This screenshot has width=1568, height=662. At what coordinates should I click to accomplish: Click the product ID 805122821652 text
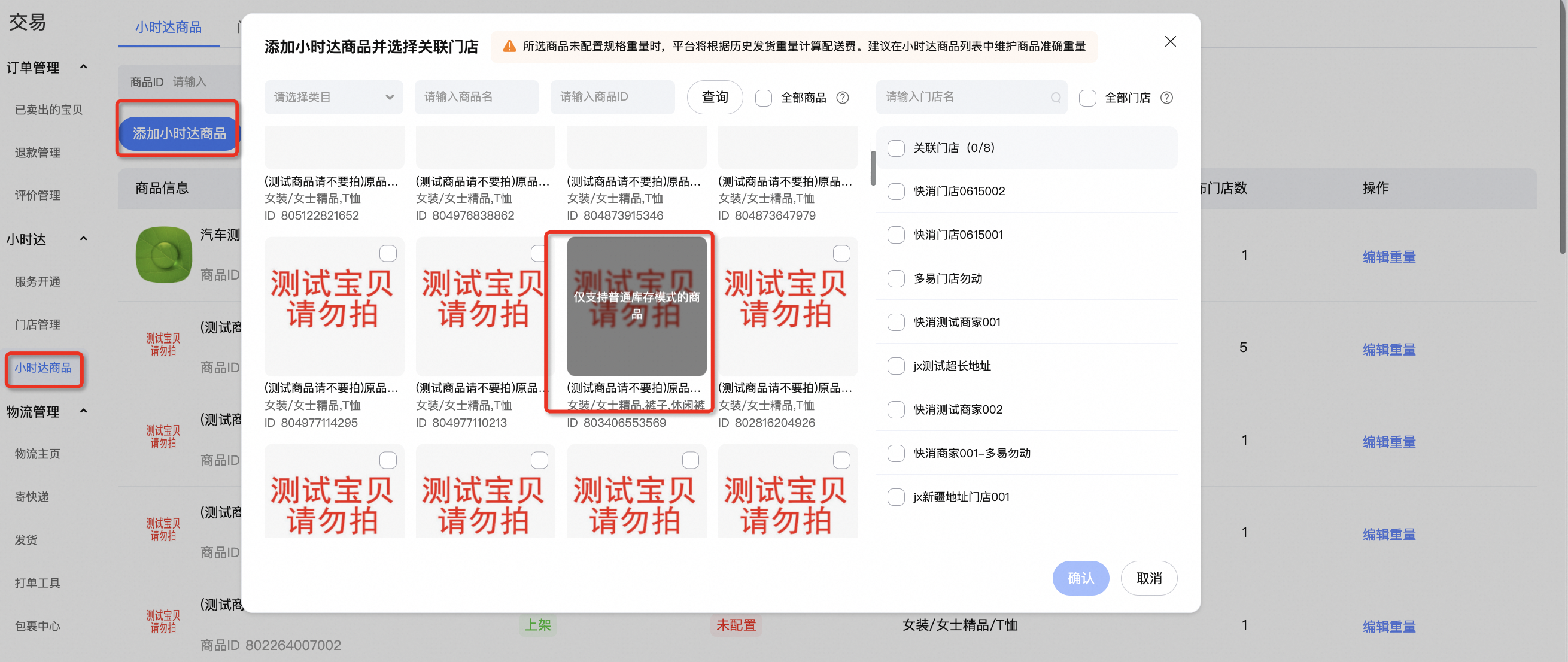click(x=312, y=215)
